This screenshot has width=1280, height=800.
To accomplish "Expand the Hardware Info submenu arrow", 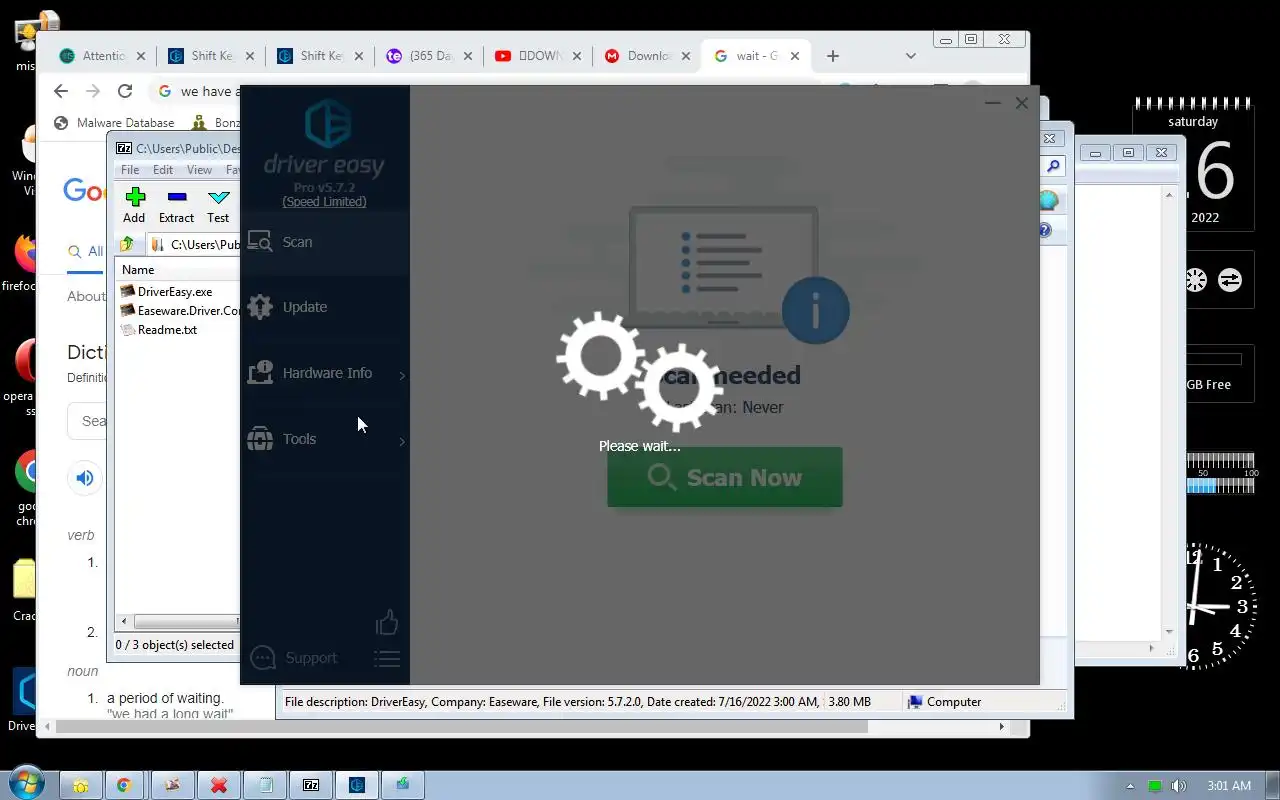I will click(x=402, y=375).
